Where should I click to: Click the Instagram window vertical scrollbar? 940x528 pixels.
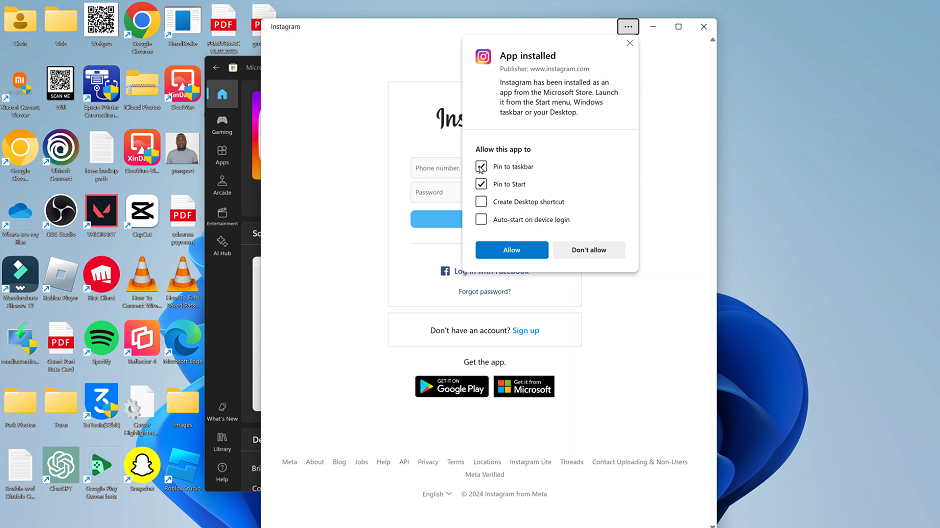point(712,282)
